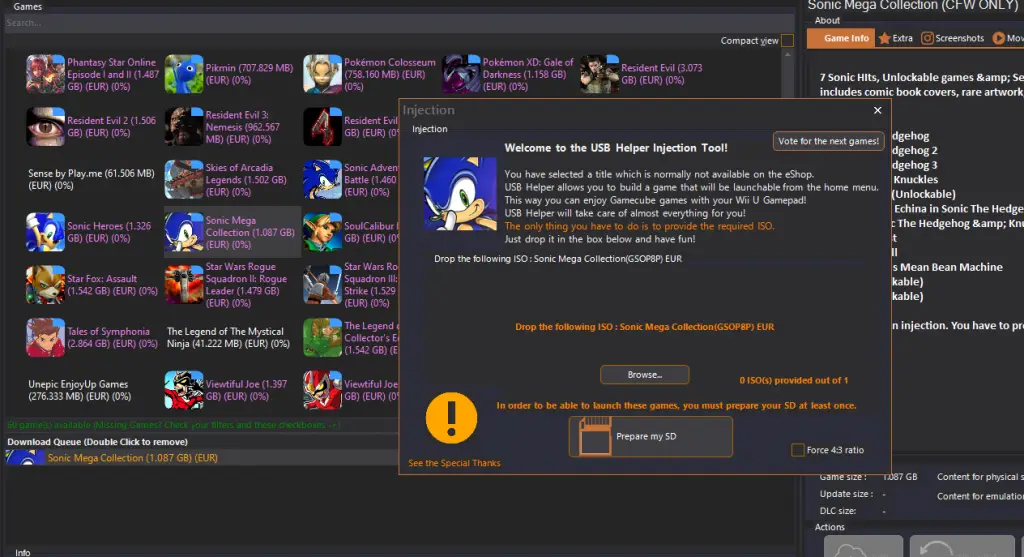Open the Extra tab

tap(896, 39)
